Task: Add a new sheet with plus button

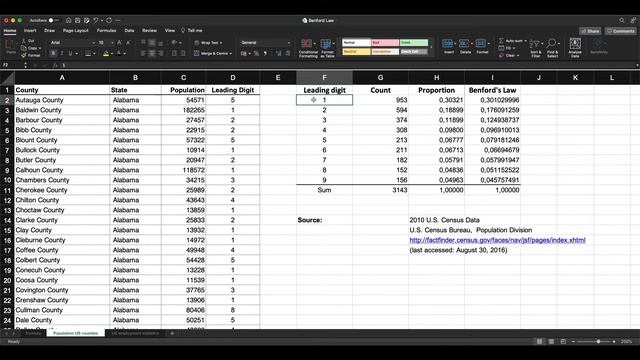Action: pos(172,333)
